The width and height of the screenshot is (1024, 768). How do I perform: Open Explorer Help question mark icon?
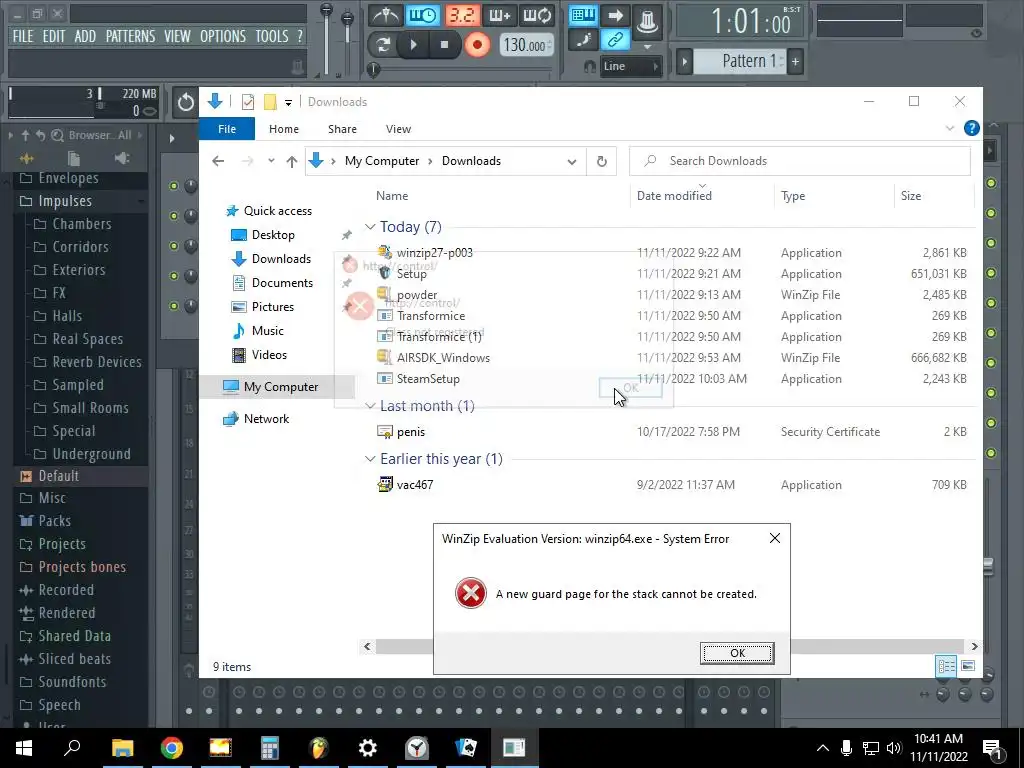tap(971, 129)
